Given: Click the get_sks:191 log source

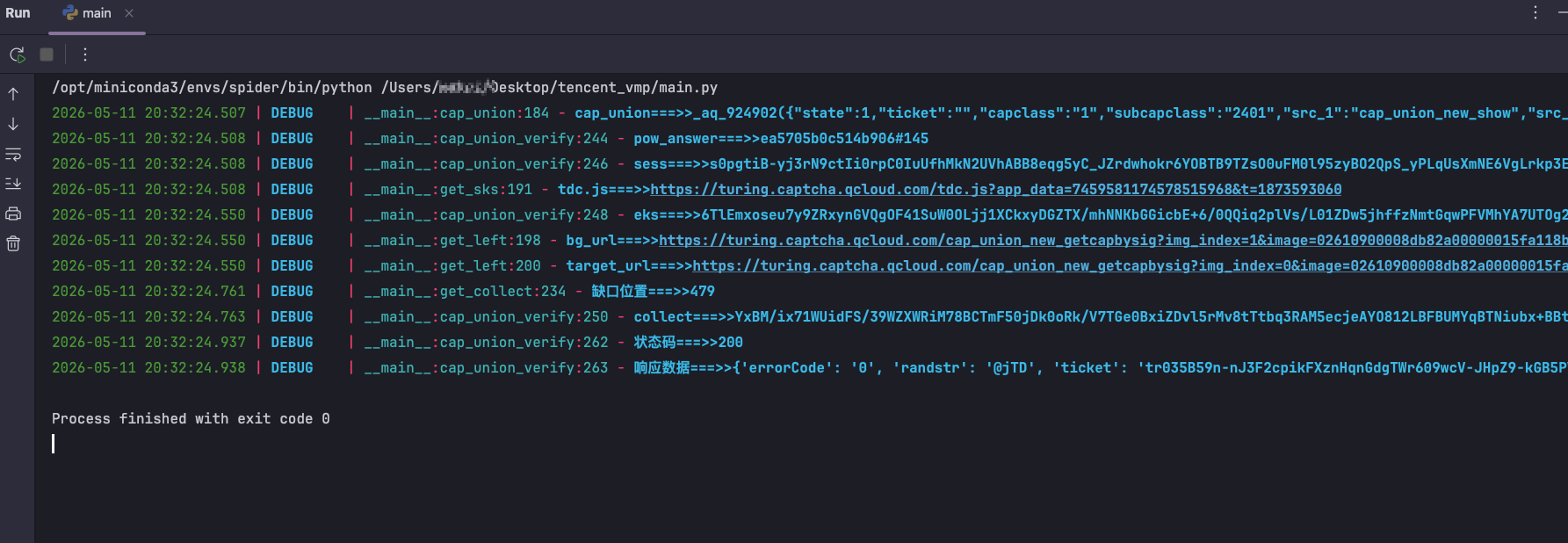Looking at the screenshot, I should click(x=448, y=189).
